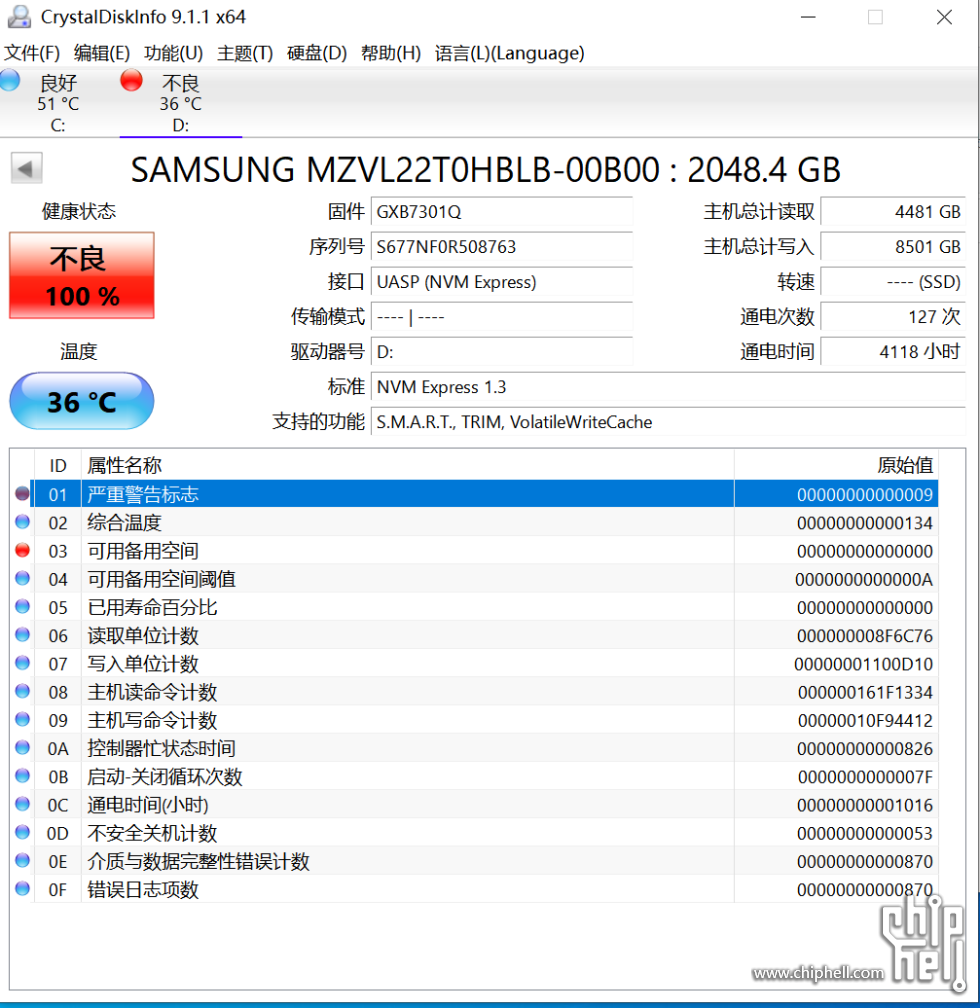
Task: Click the 属性名称 column header
Action: pyautogui.click(x=408, y=465)
